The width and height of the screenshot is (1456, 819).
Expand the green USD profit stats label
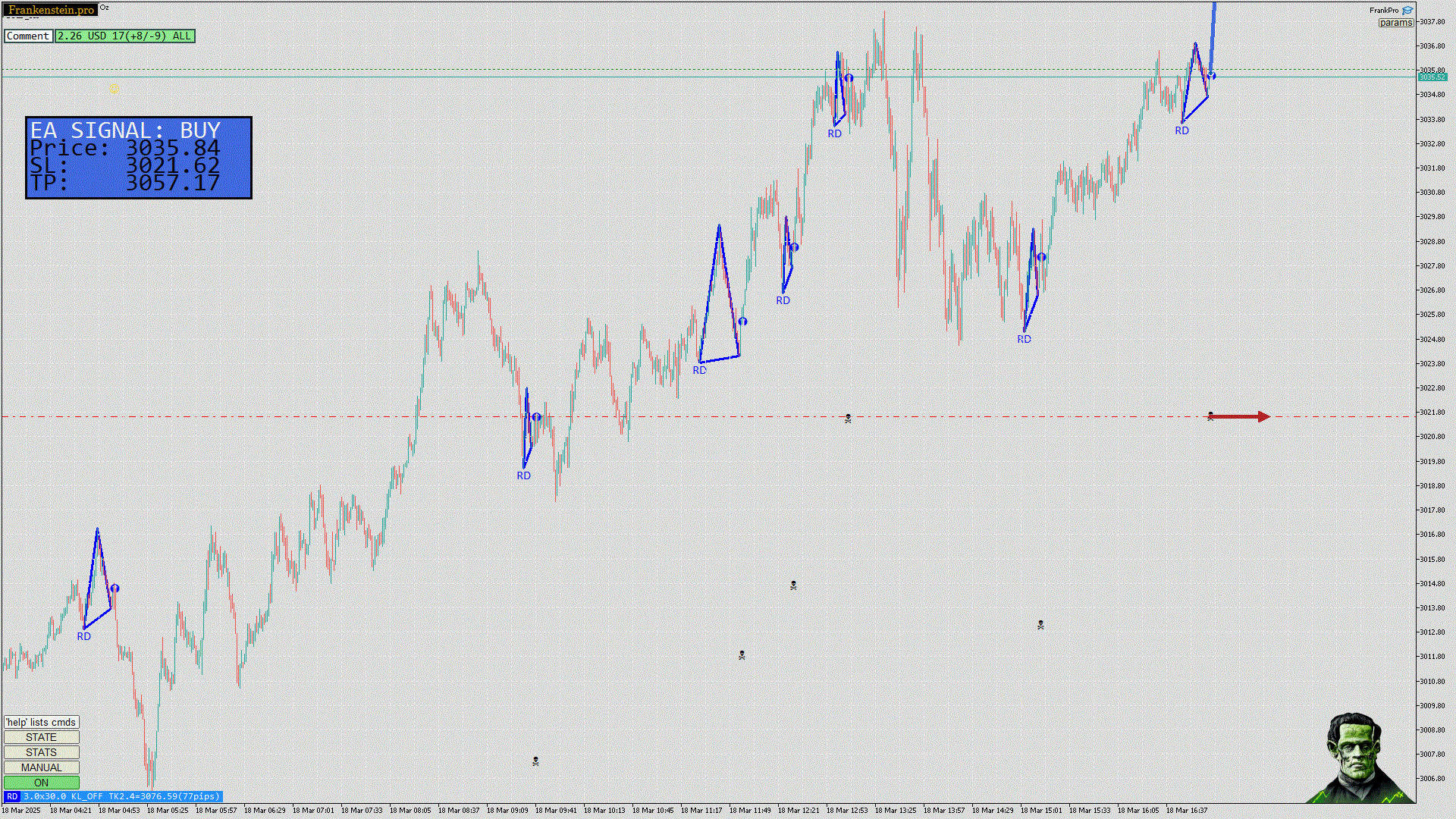[124, 36]
